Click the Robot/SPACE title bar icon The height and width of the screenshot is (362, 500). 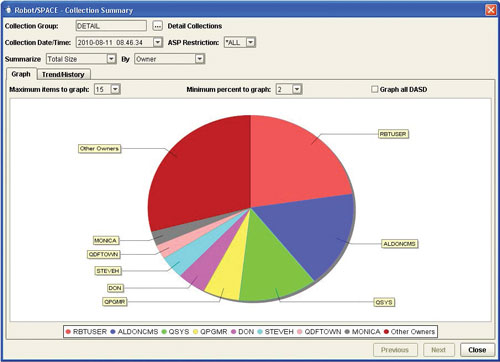[x=8, y=10]
